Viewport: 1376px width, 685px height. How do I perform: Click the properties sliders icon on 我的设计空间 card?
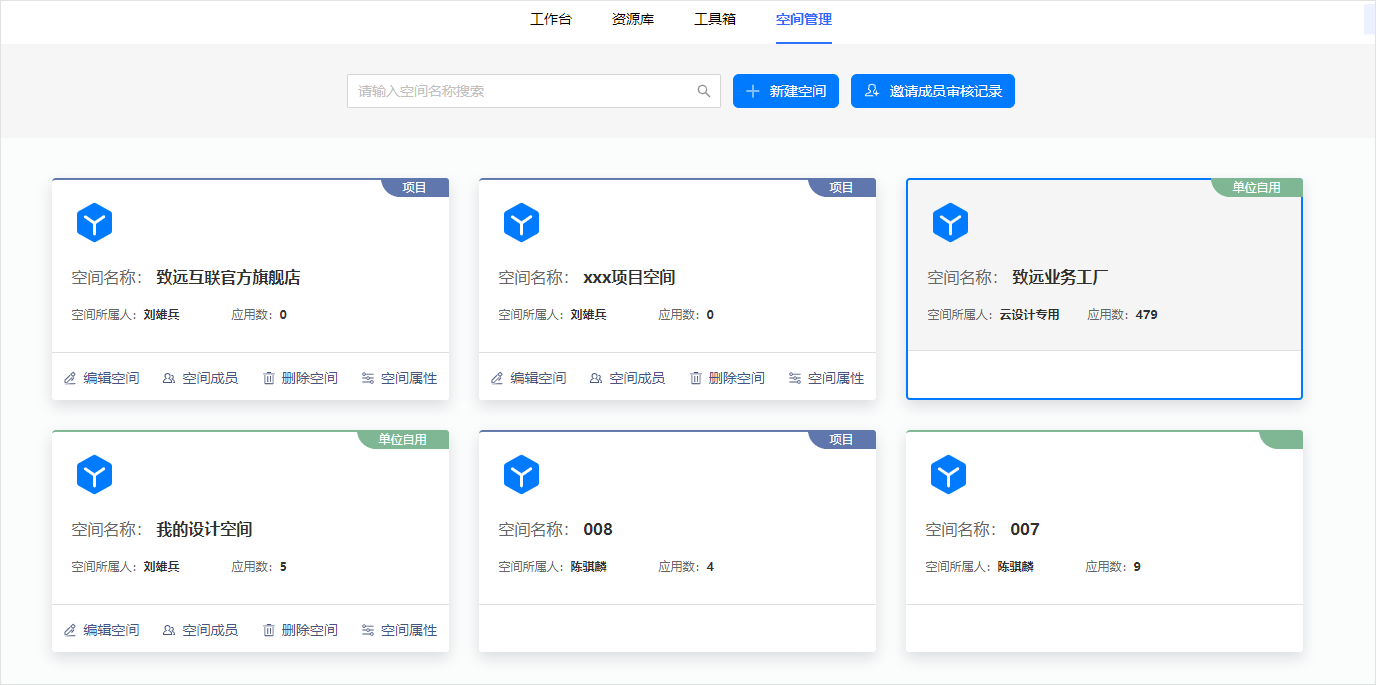click(x=368, y=630)
